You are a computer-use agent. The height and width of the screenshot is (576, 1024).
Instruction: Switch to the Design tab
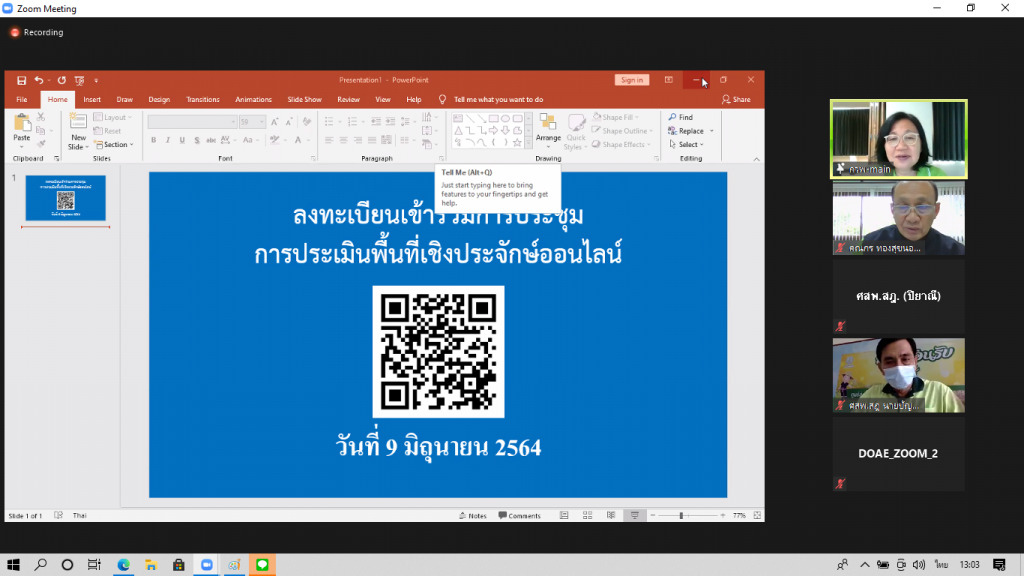[159, 99]
